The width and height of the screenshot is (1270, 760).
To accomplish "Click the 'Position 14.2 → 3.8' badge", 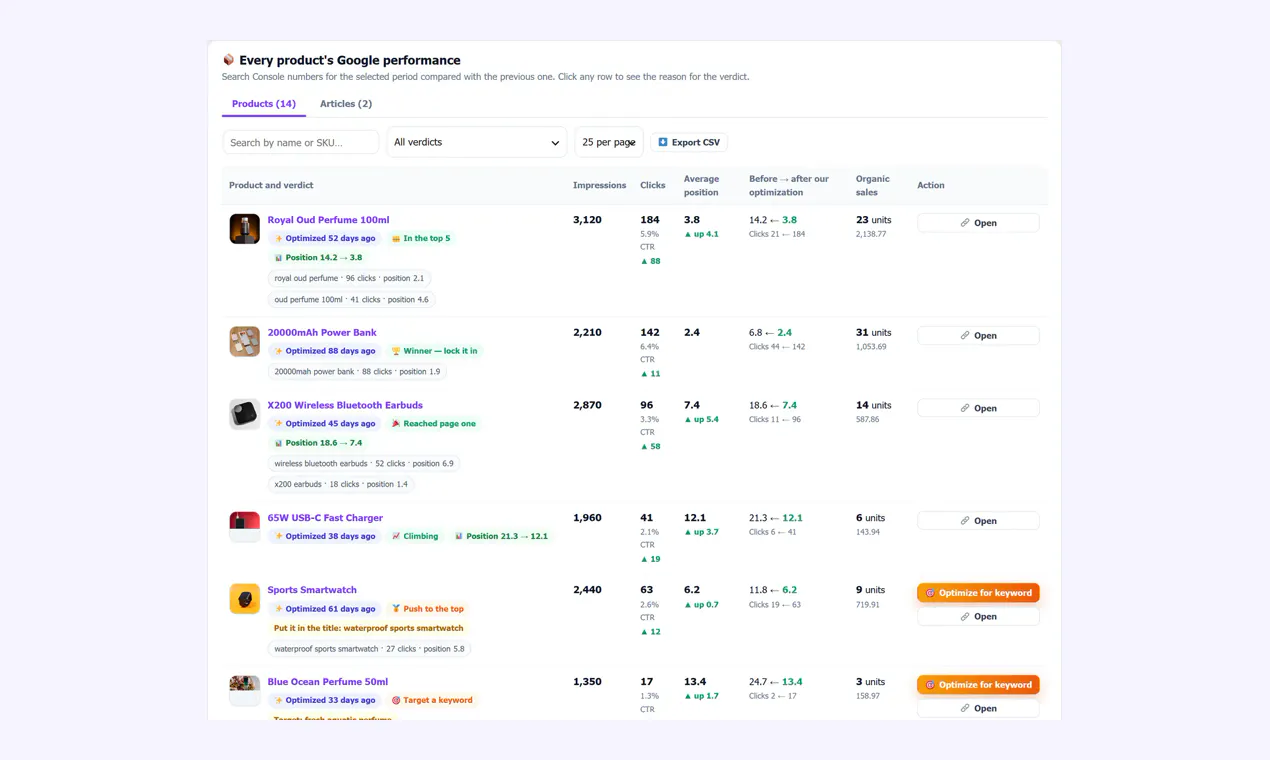I will [x=319, y=258].
